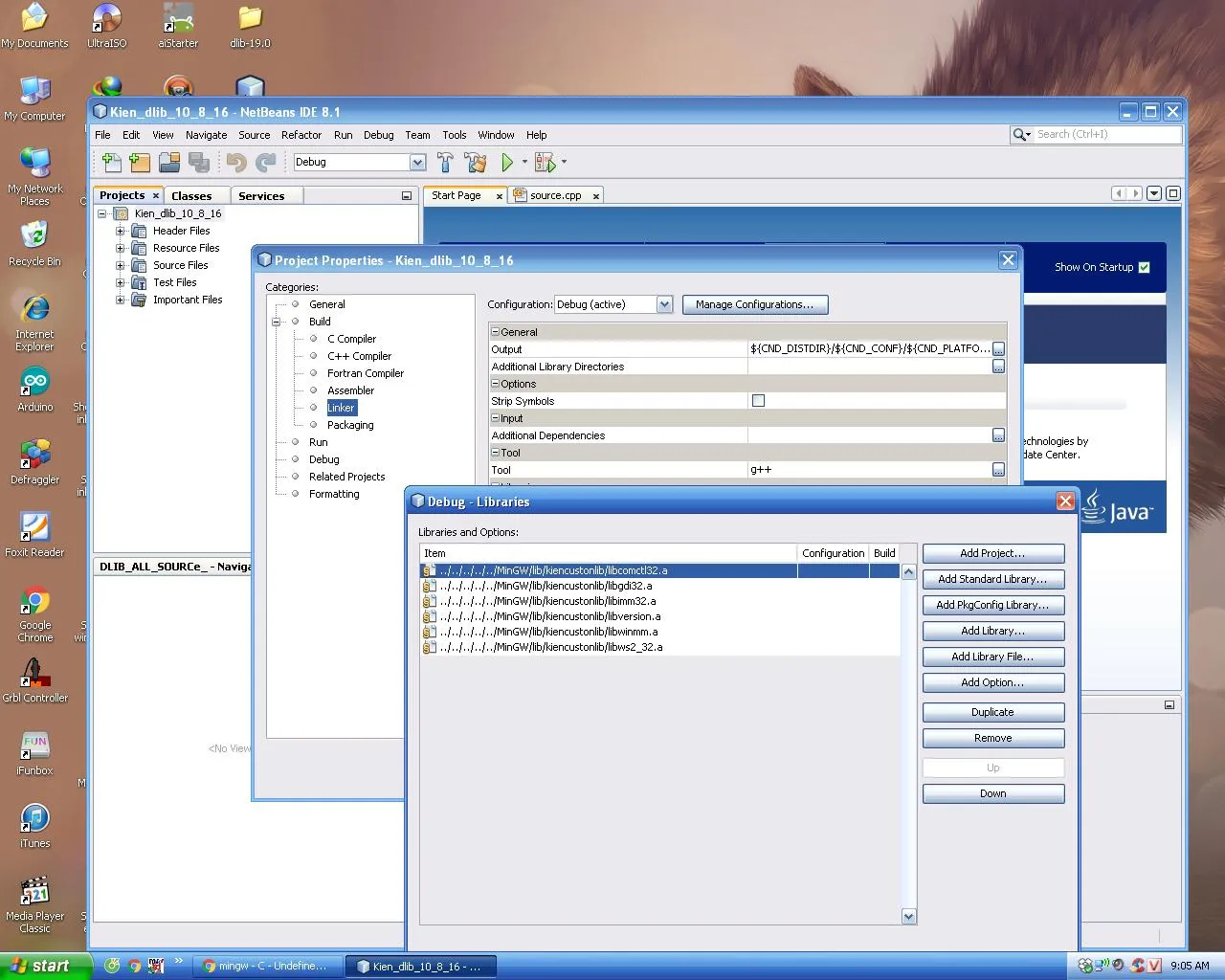
Task: Uncheck the Show On Startup checkbox
Action: pyautogui.click(x=1144, y=268)
